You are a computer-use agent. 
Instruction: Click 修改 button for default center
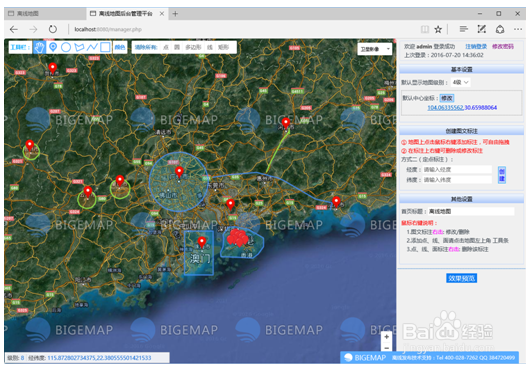click(x=447, y=98)
